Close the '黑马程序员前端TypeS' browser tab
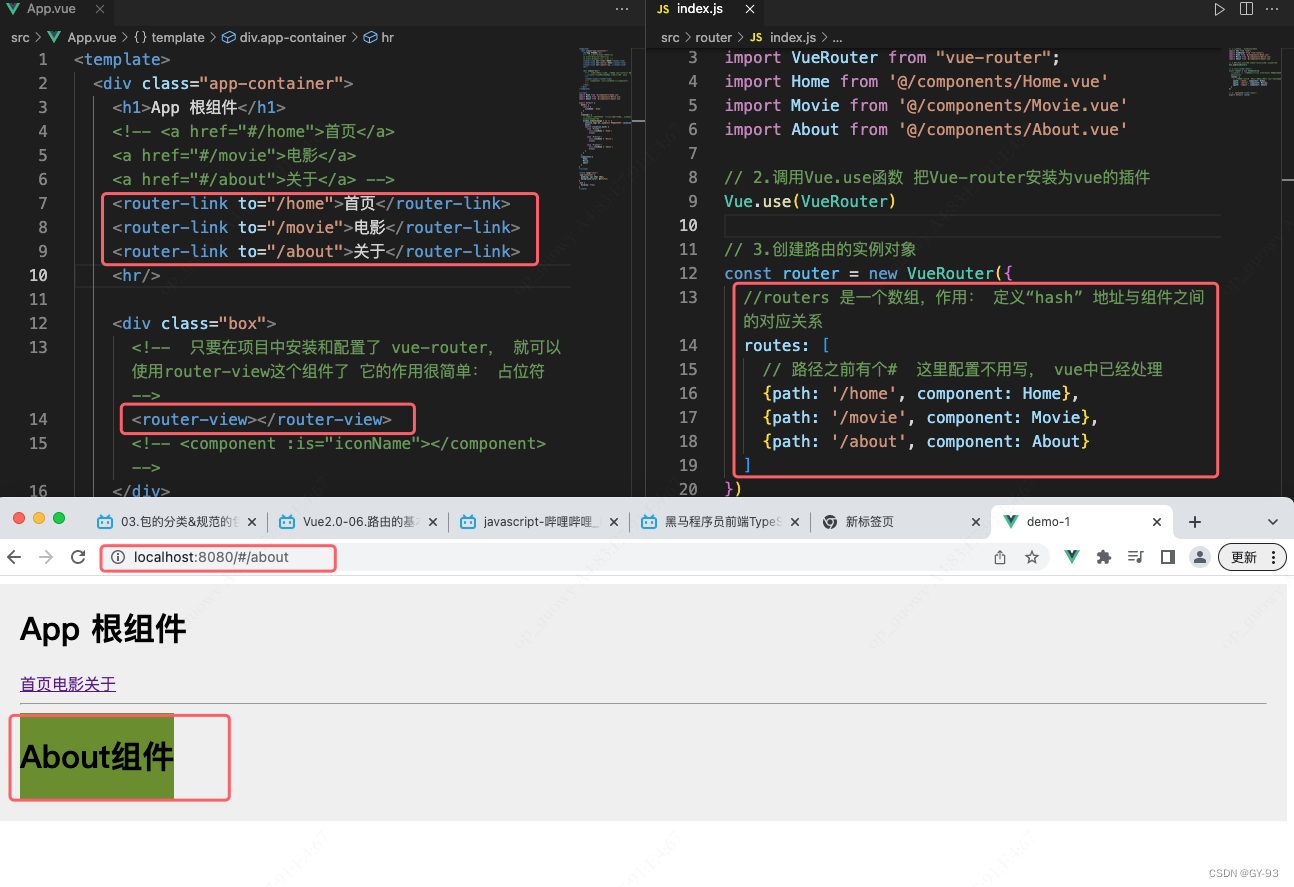The image size is (1294, 887). (x=795, y=522)
